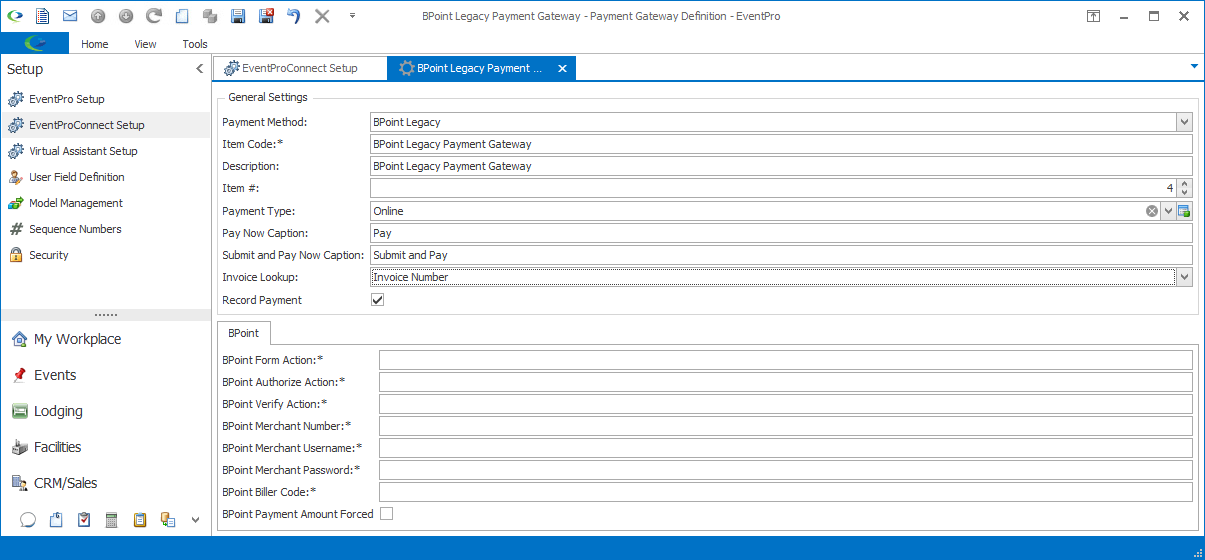The image size is (1205, 560).
Task: Click the BPoint Merchant Number field
Action: click(785, 426)
